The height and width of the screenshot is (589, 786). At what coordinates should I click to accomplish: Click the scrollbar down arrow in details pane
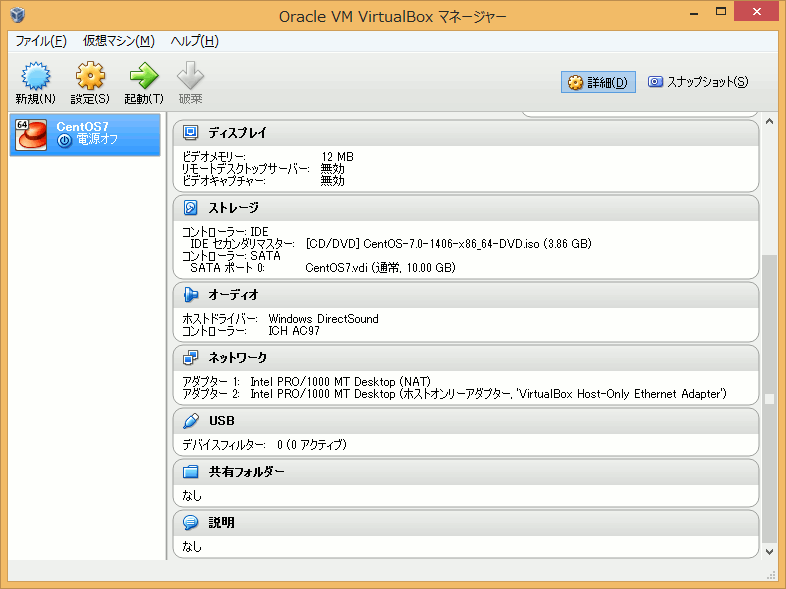(x=769, y=551)
